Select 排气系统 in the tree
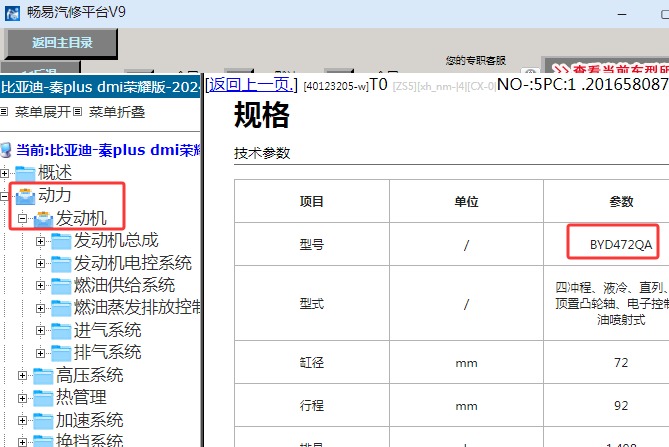 tap(107, 352)
